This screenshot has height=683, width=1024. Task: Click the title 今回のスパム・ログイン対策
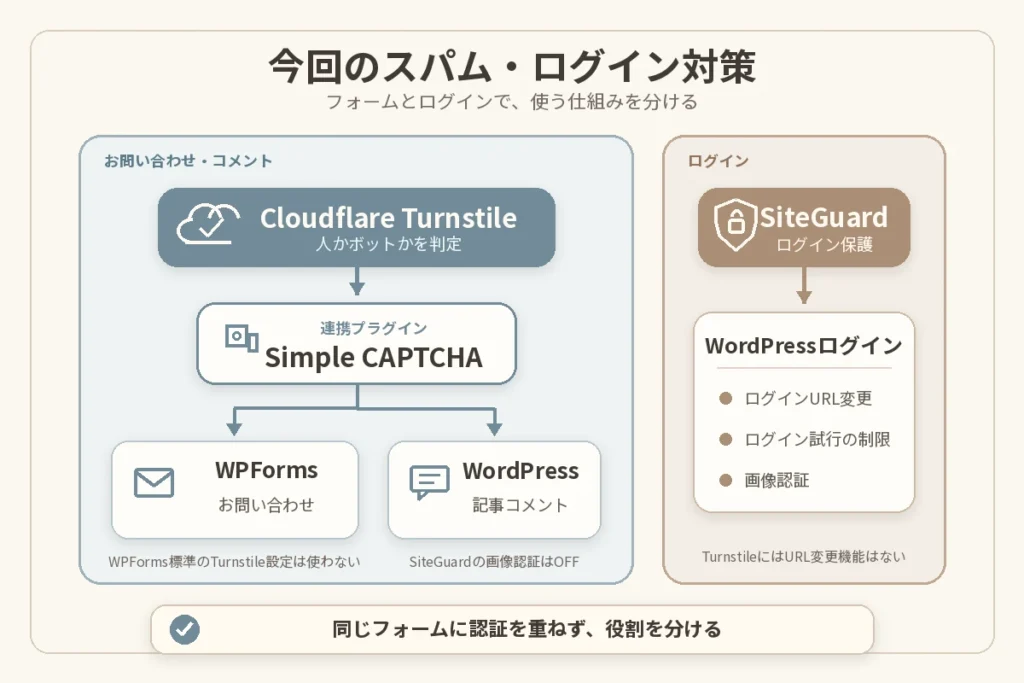pos(512,66)
